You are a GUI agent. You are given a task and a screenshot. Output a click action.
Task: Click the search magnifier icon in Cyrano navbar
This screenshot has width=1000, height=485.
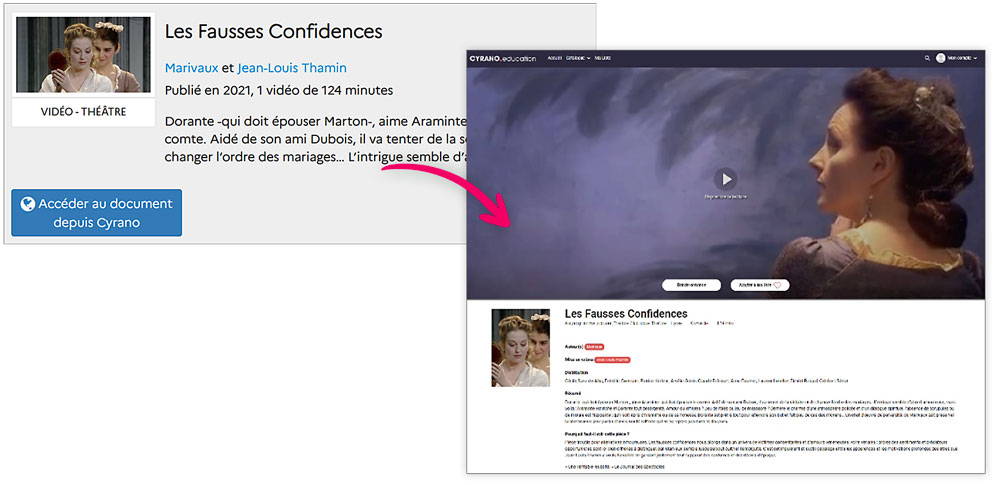click(927, 58)
